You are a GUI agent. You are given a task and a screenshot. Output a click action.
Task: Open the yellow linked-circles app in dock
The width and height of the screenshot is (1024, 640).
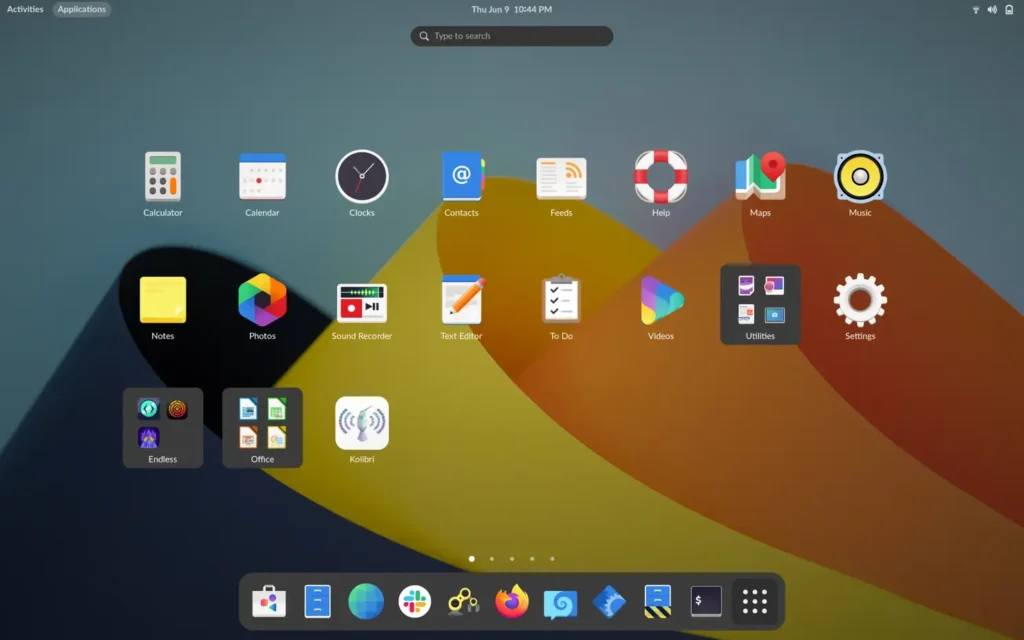coord(463,601)
